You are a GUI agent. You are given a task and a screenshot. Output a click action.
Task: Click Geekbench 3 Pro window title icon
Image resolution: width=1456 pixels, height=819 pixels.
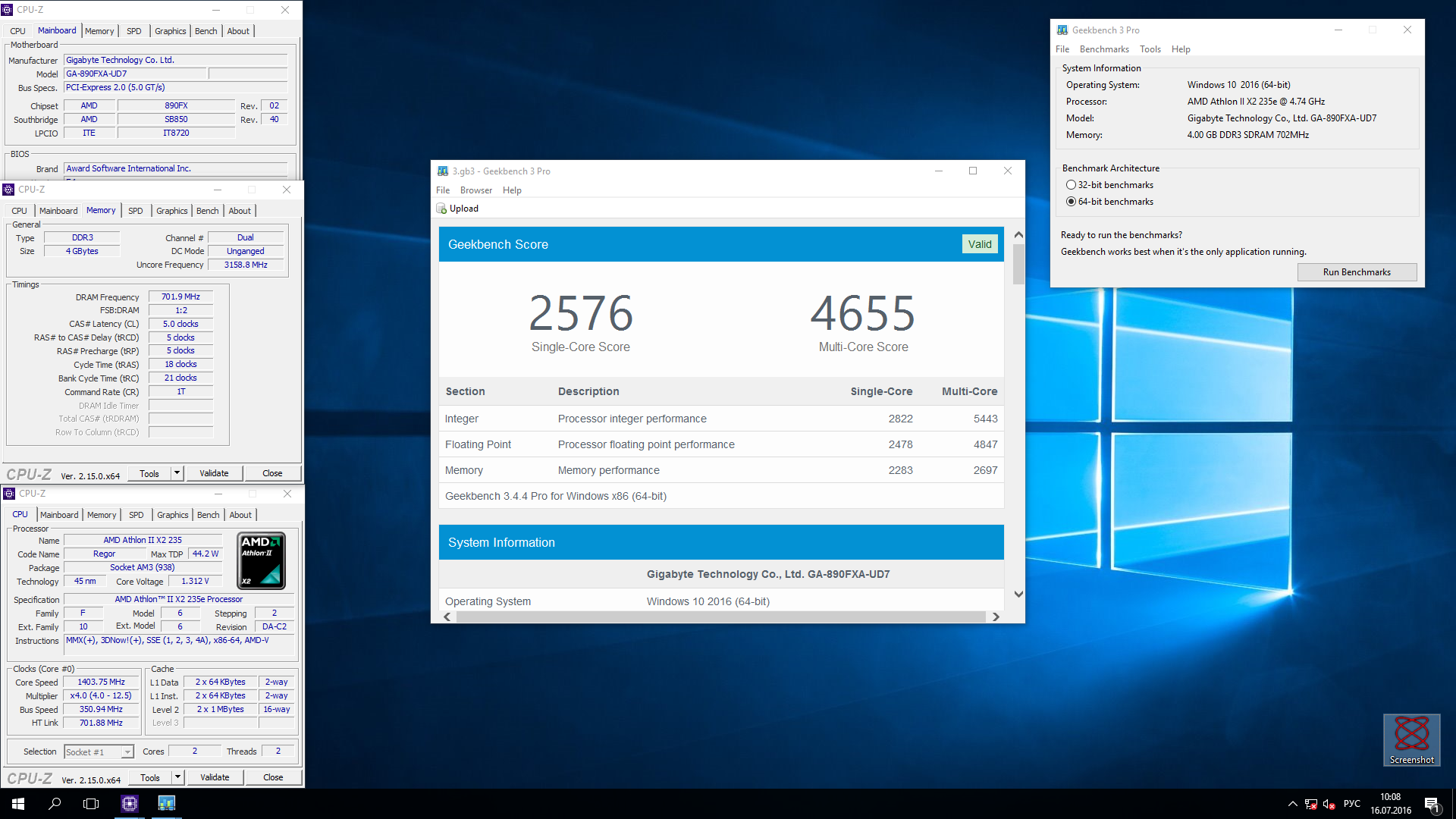point(1062,30)
